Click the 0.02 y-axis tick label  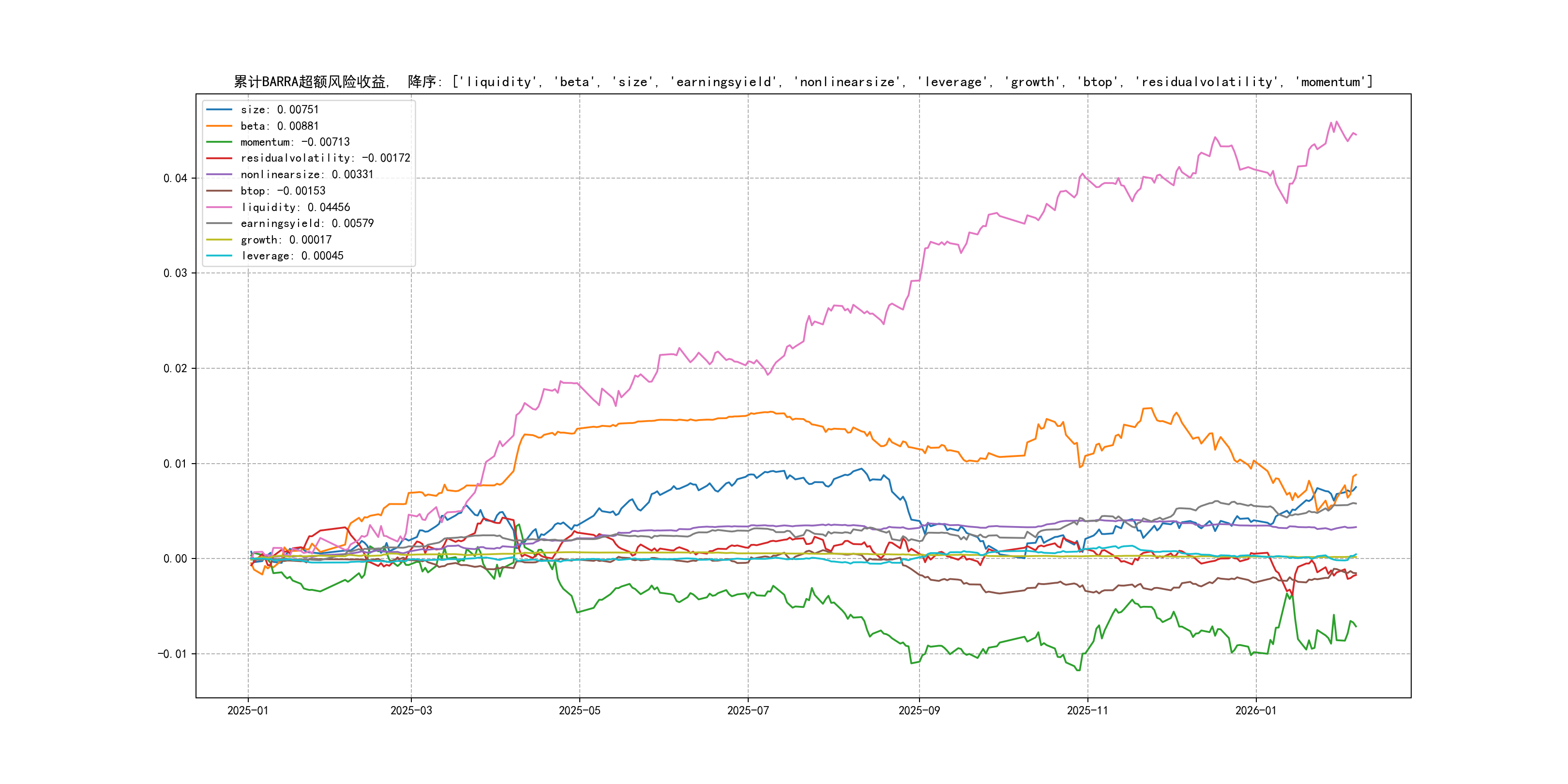pyautogui.click(x=175, y=368)
